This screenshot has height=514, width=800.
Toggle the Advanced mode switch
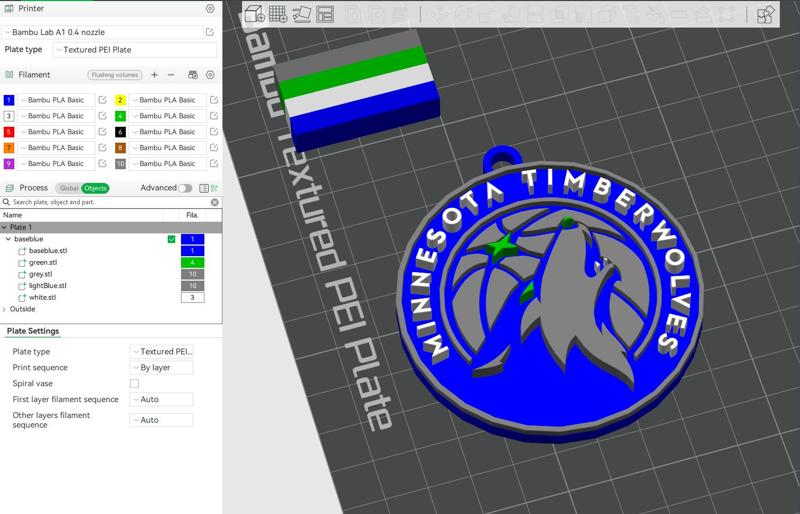coord(185,188)
